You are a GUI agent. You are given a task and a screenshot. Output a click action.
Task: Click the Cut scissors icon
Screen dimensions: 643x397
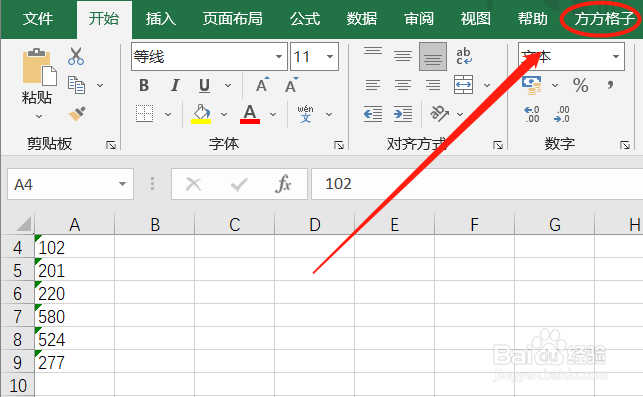point(76,56)
